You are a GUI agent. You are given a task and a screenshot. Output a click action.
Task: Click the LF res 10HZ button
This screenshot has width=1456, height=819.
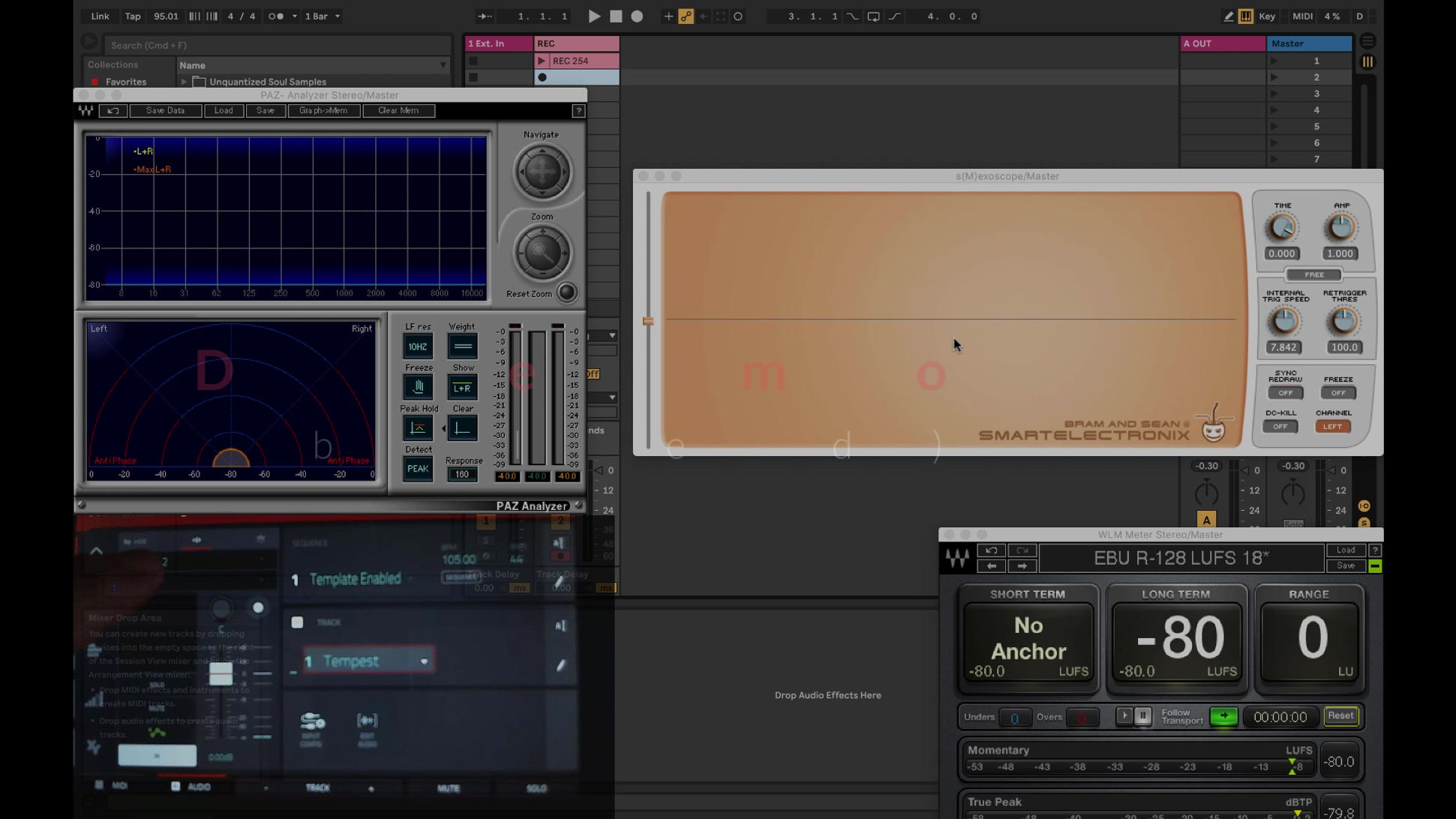tap(418, 346)
